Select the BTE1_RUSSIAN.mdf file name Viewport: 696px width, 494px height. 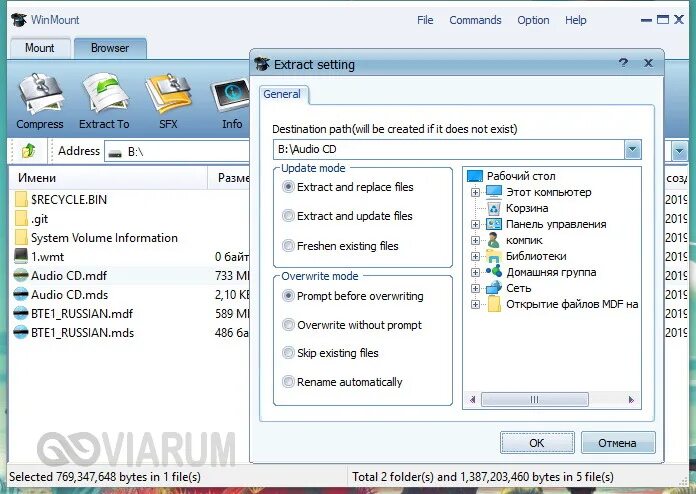tap(82, 314)
